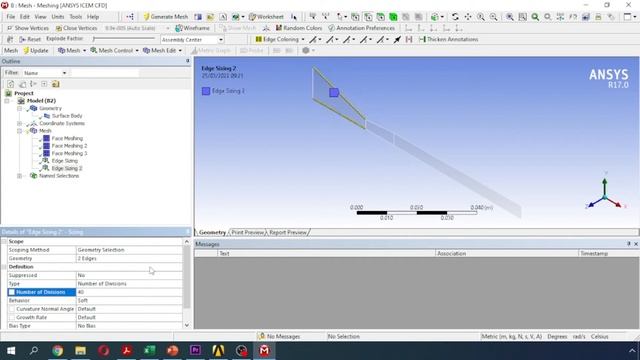Adjust the Explode Factor slider
This screenshot has width=640, height=360.
pyautogui.click(x=124, y=39)
